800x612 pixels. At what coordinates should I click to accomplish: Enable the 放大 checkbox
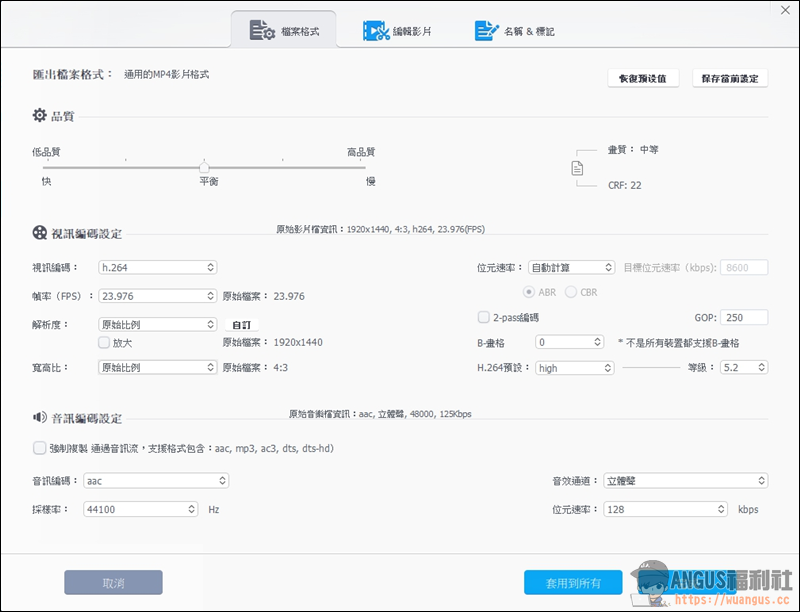click(x=104, y=342)
